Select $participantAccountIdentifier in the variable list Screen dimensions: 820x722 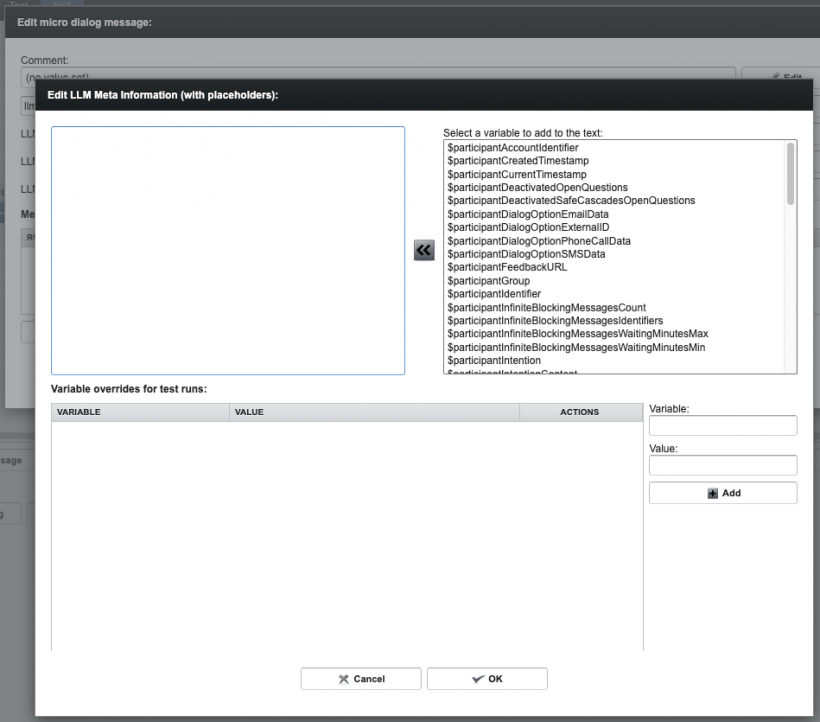tap(512, 148)
